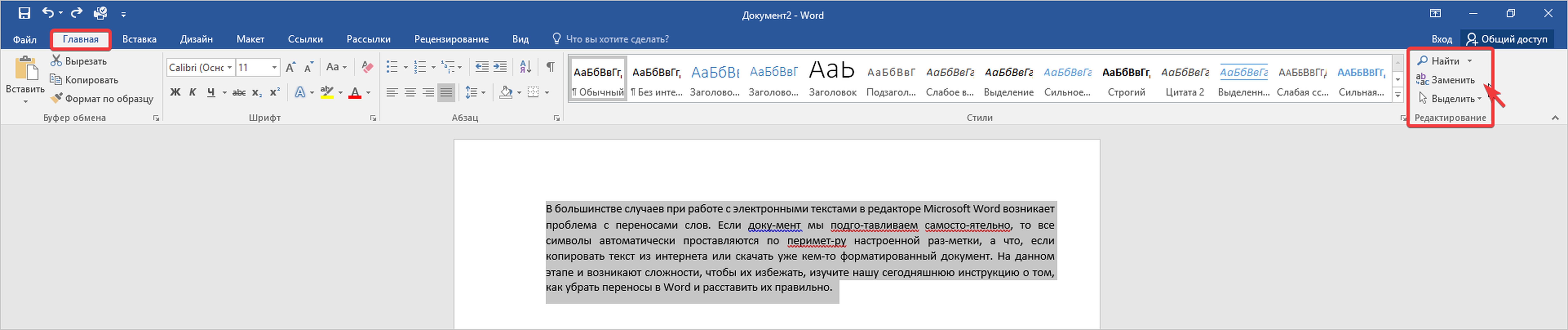Viewport: 1568px width, 330px height.
Task: Click the Format Painter brush icon
Action: [x=57, y=98]
